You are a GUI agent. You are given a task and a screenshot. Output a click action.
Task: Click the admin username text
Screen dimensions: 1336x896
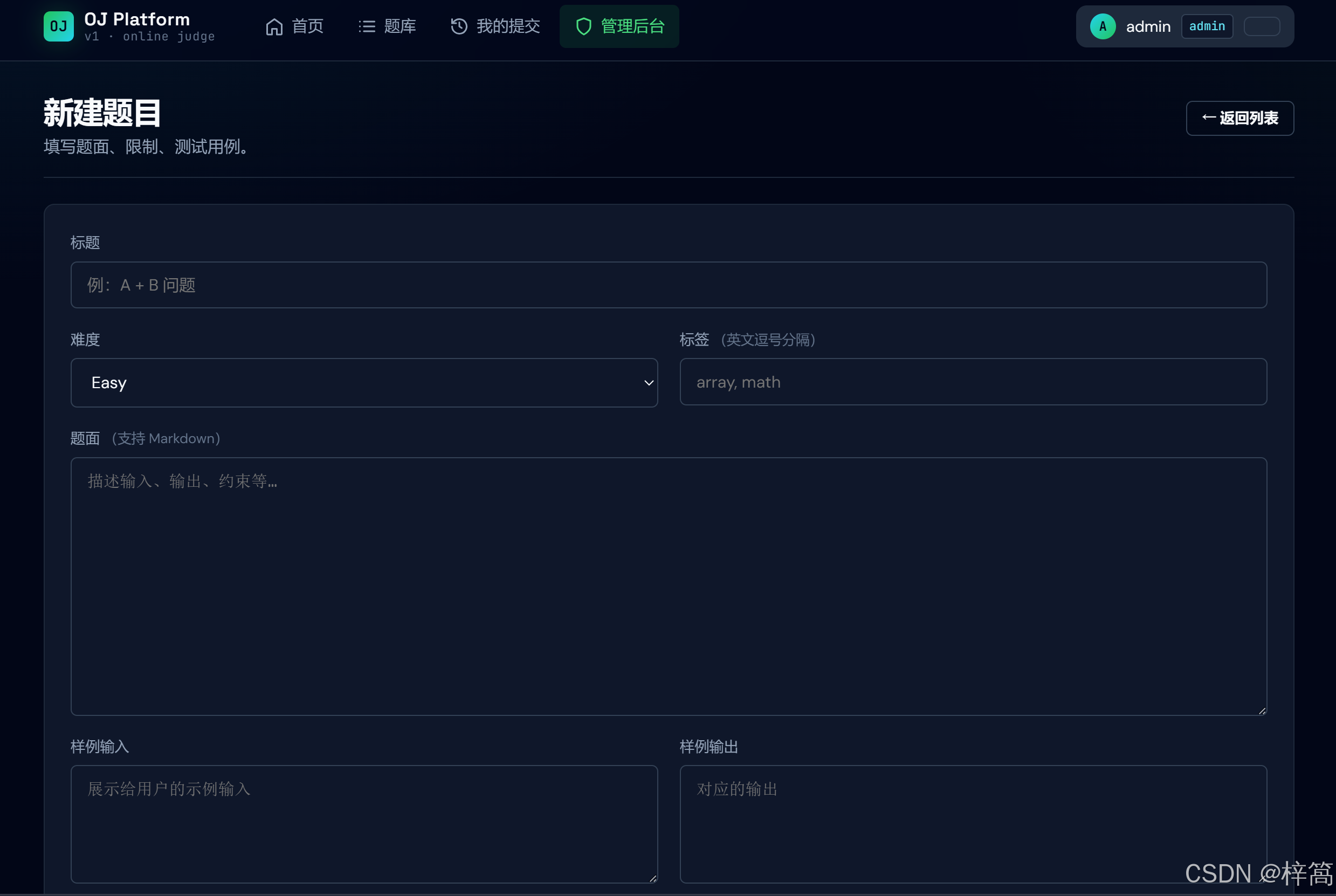(x=1148, y=26)
